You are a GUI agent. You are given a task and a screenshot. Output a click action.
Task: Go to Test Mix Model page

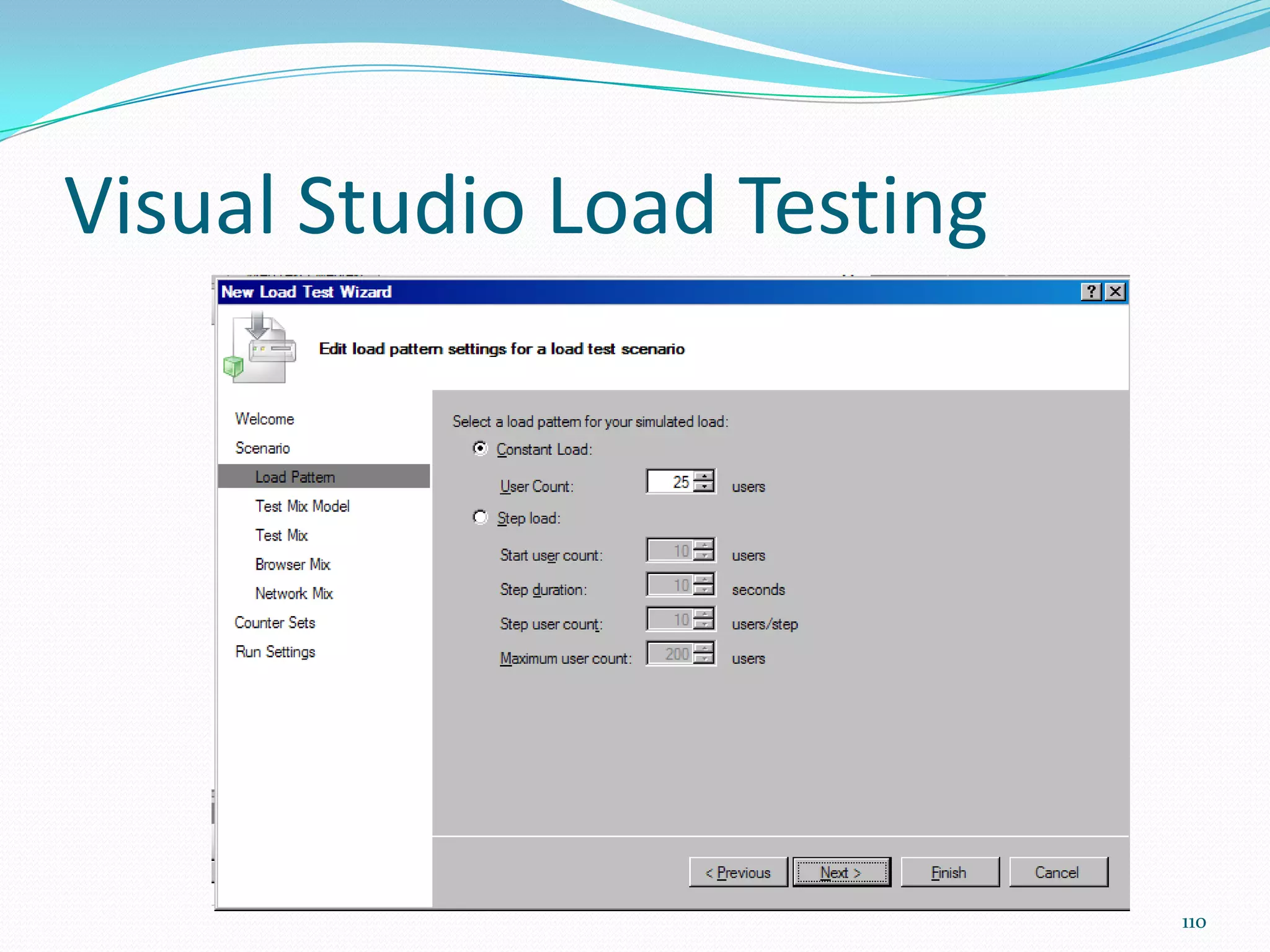click(x=303, y=506)
